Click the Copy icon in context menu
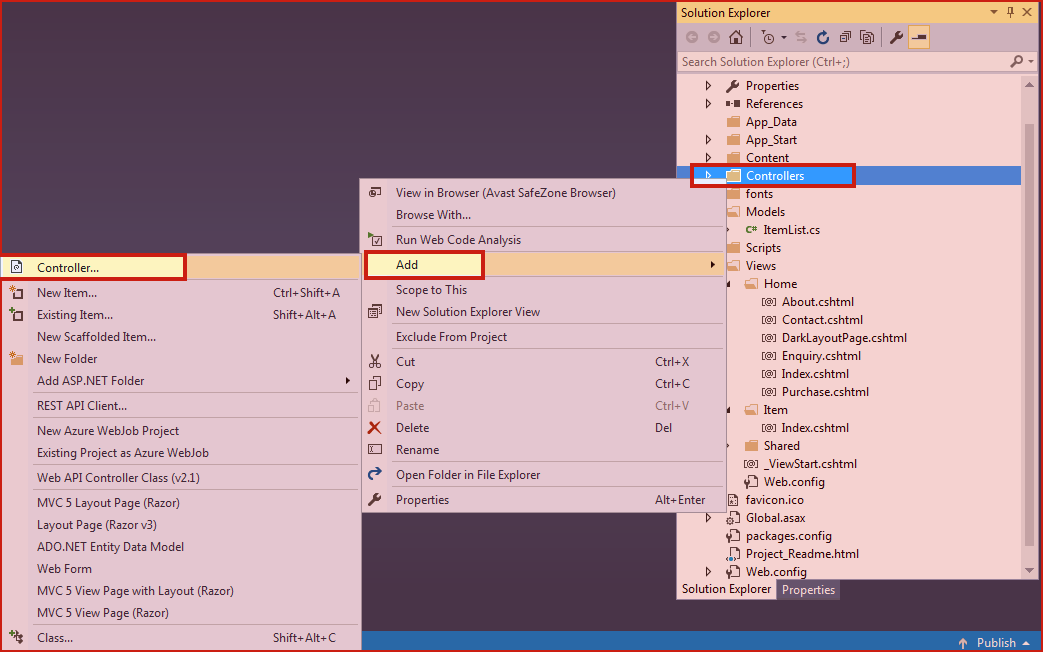 point(375,383)
